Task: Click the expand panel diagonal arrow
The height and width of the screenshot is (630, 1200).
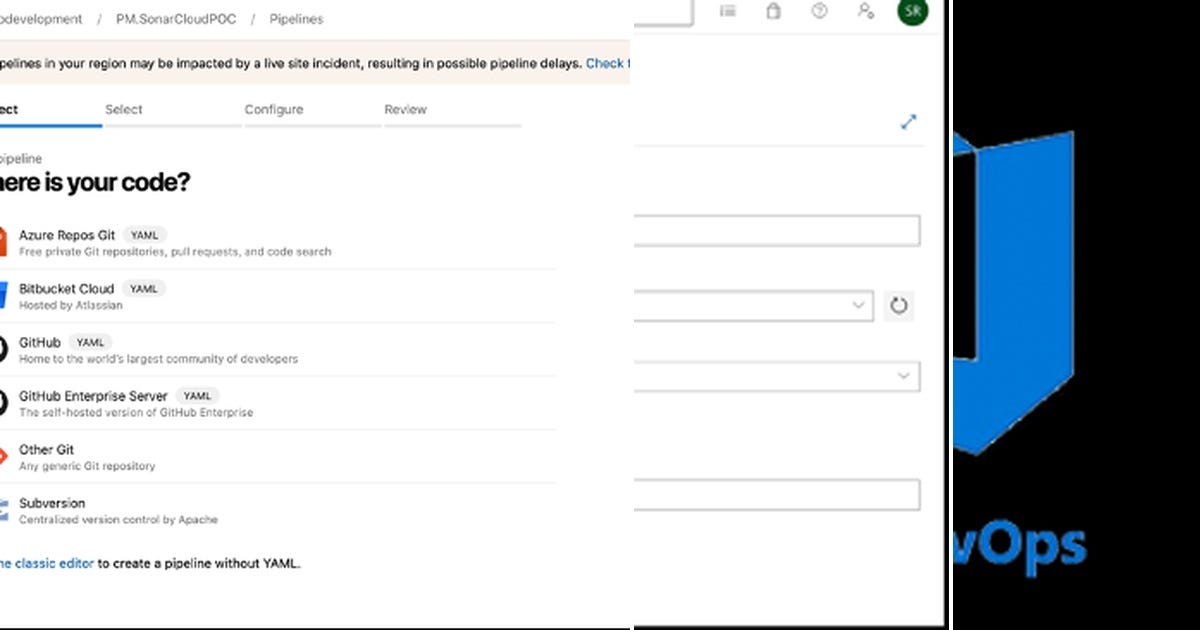Action: [908, 122]
